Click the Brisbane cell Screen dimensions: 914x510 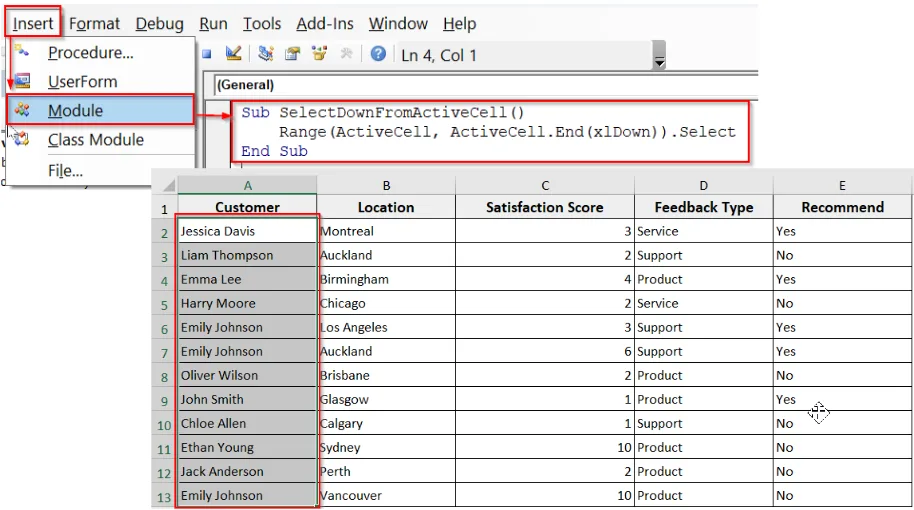(386, 375)
